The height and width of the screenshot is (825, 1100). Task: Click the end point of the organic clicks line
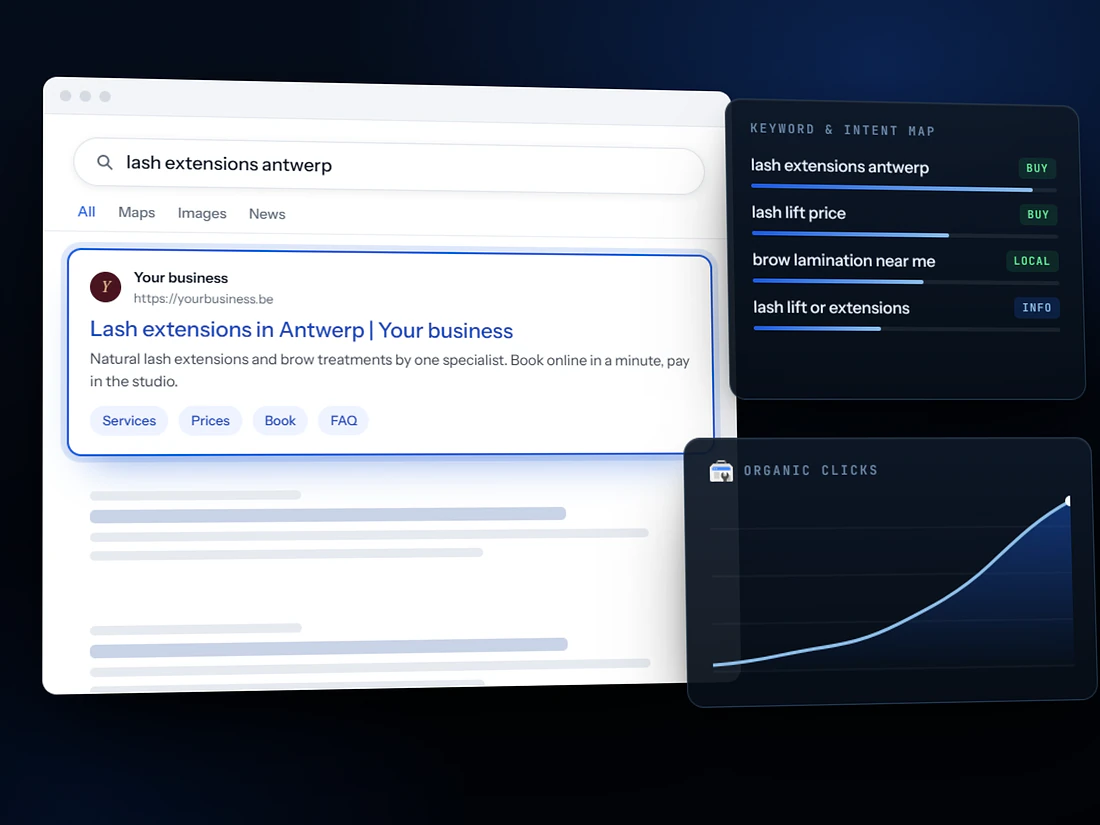click(x=1068, y=500)
